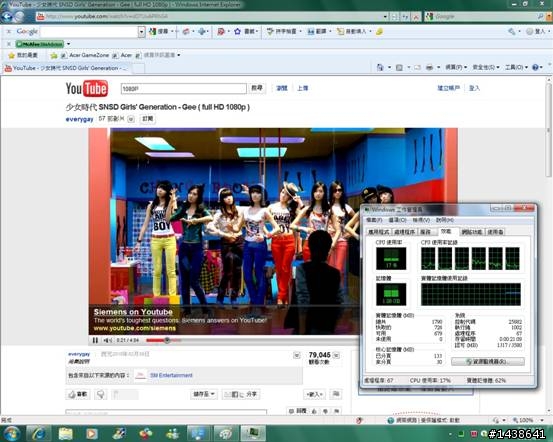553x442 pixels.
Task: Open the Google toolbar search field dropdown
Action: [141, 32]
